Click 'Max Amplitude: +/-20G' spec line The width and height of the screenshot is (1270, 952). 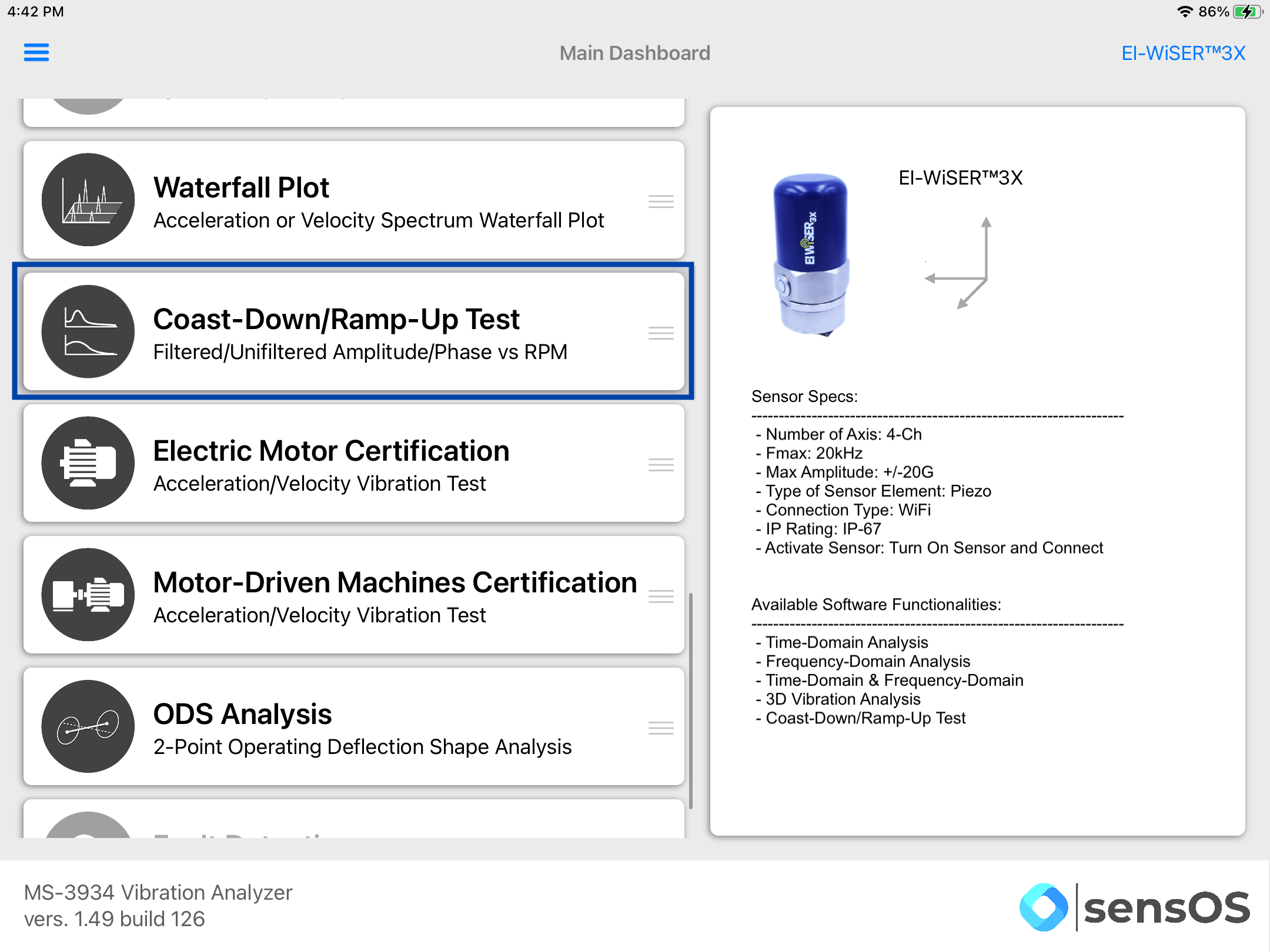(845, 472)
